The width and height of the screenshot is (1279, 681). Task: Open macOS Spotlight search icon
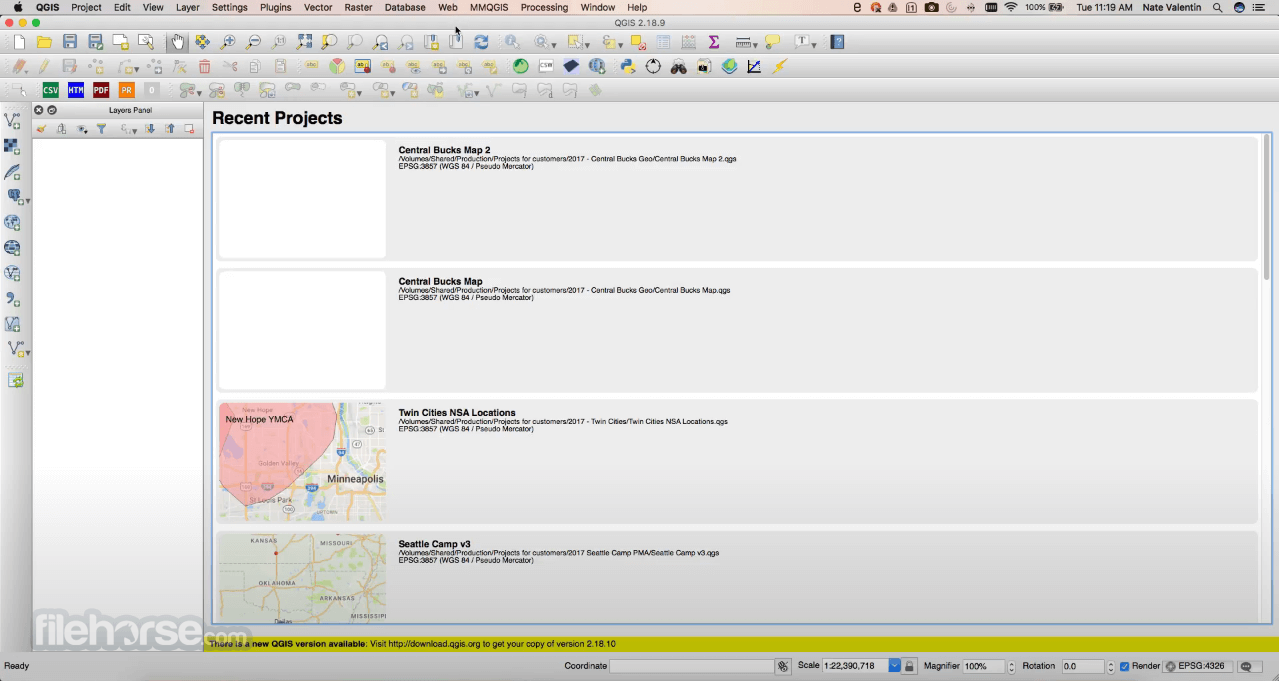[x=1217, y=7]
